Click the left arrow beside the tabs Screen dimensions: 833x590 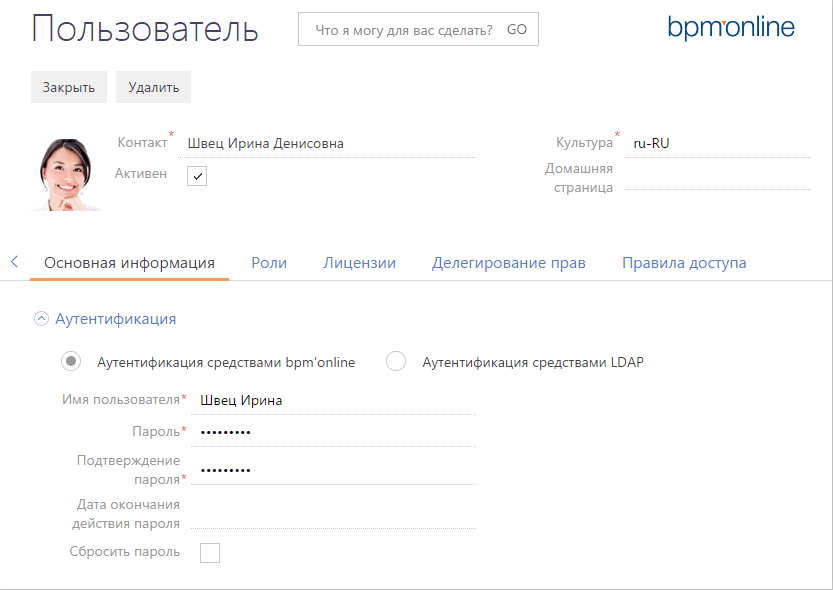(14, 261)
